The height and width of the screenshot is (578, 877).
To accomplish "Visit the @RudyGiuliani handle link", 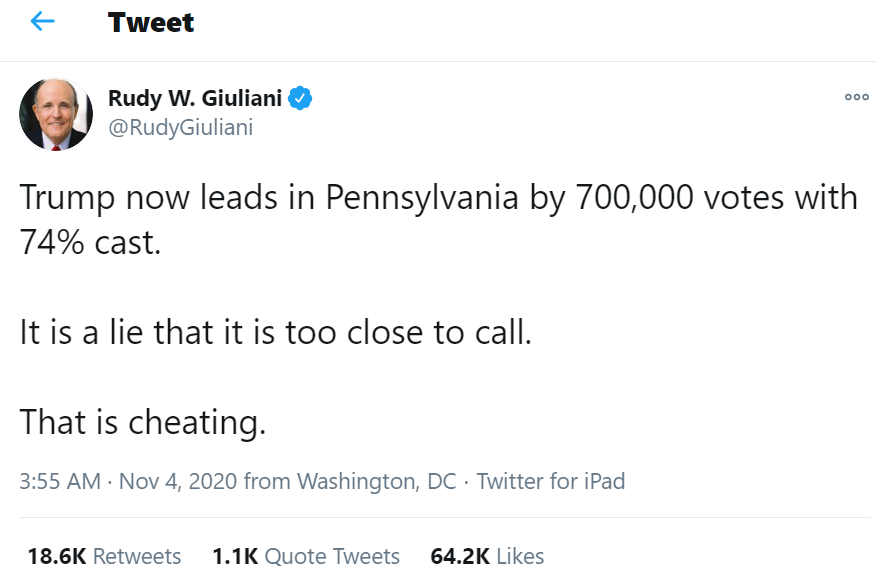I will point(180,127).
